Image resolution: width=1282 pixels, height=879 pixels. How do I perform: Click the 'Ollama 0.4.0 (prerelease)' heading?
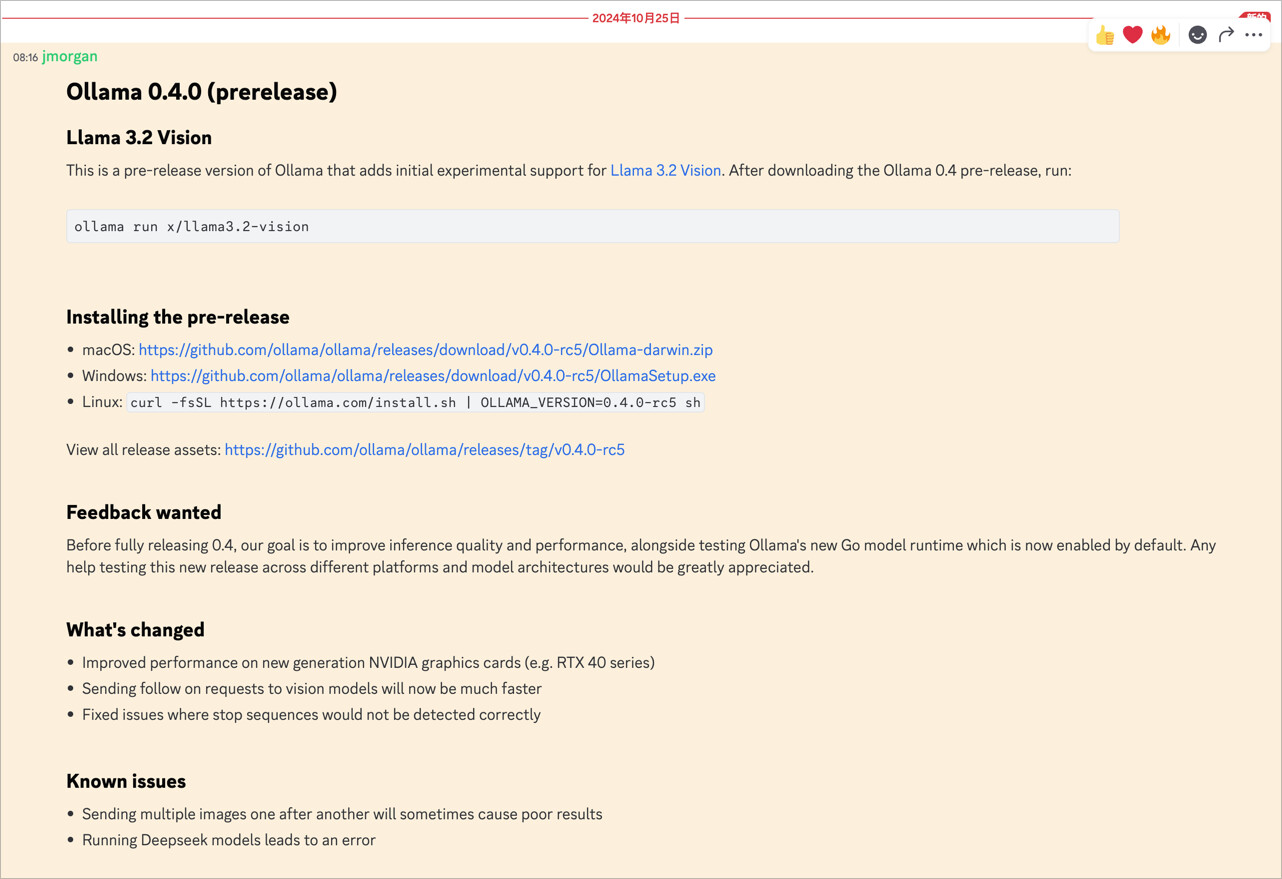[x=201, y=92]
